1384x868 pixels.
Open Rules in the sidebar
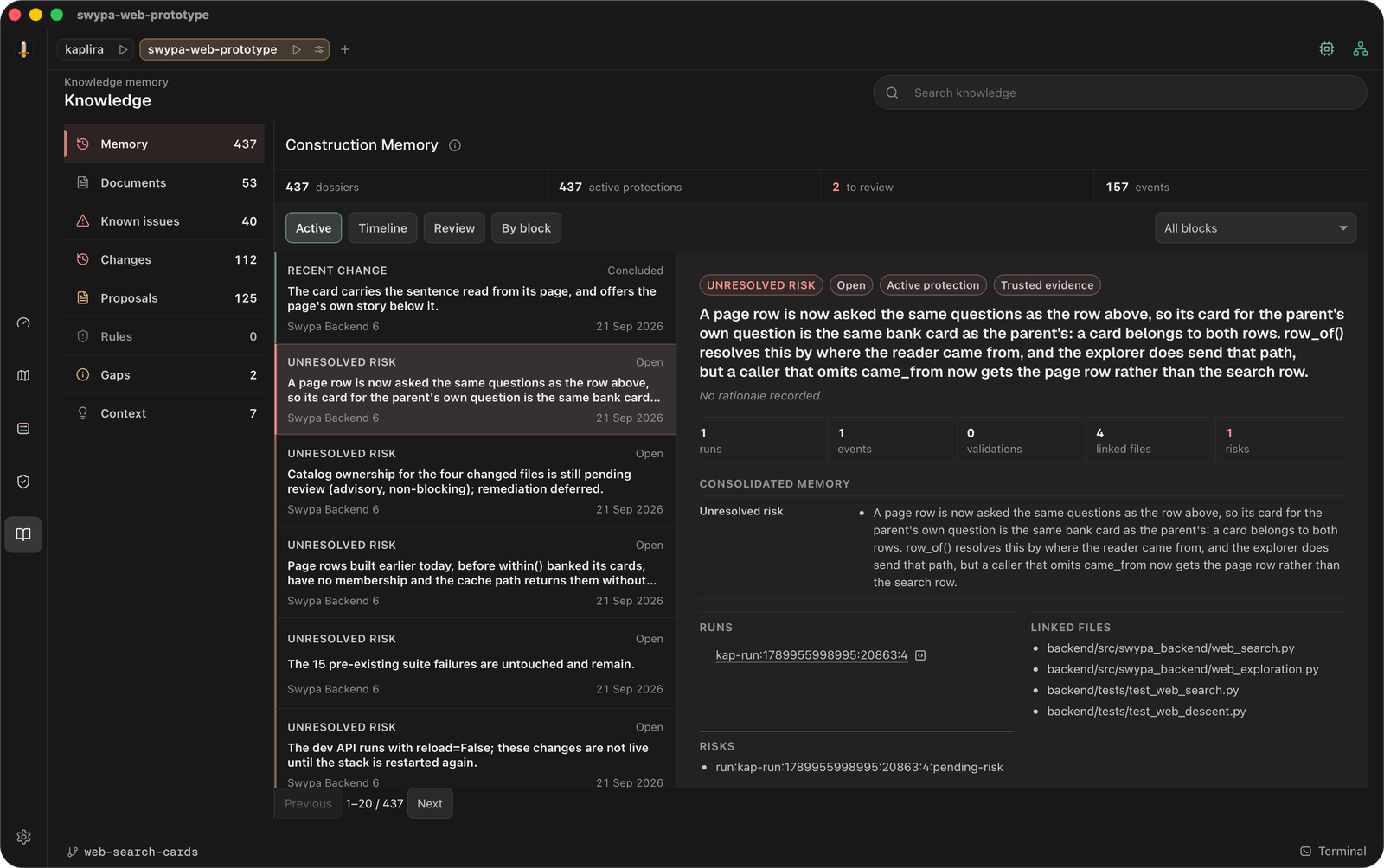click(x=164, y=336)
